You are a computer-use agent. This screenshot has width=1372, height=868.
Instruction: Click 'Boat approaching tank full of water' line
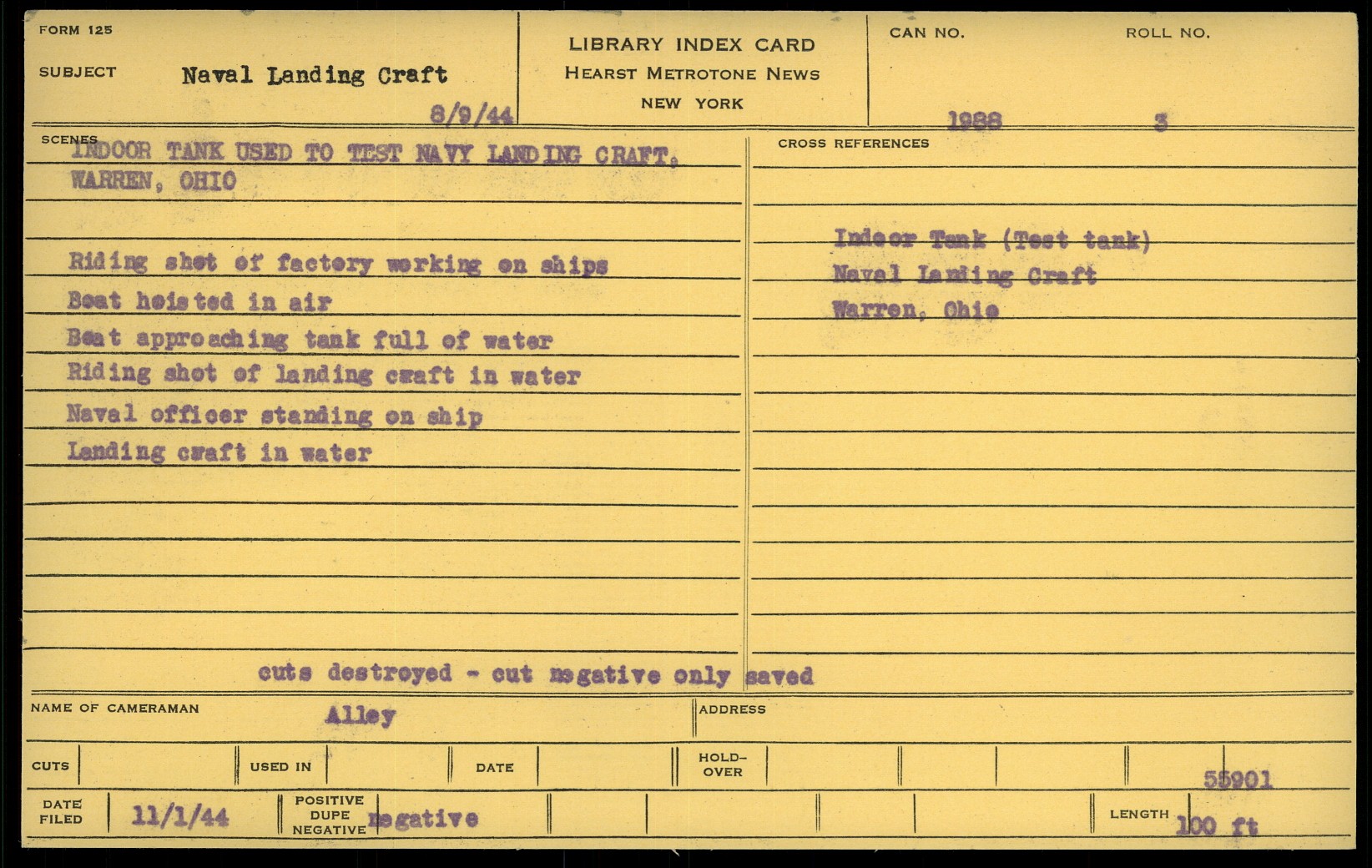[310, 339]
